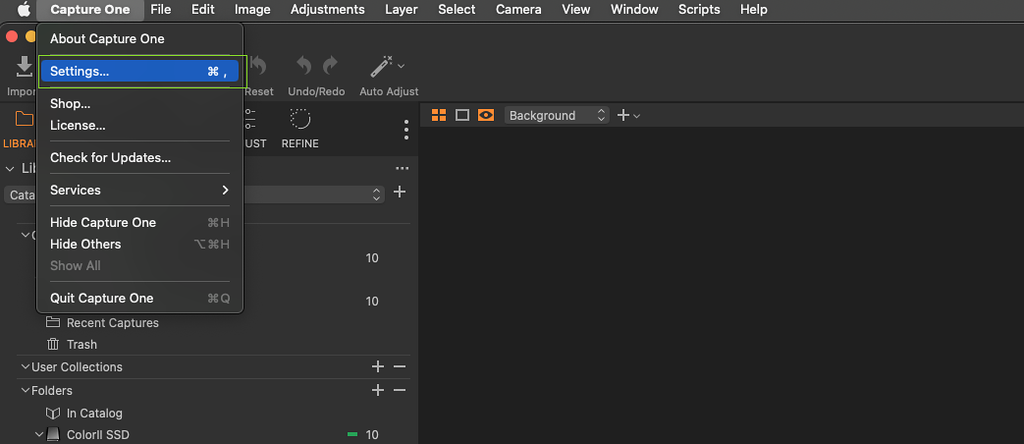Switch to single viewer mode
The height and width of the screenshot is (444, 1024).
(x=462, y=116)
